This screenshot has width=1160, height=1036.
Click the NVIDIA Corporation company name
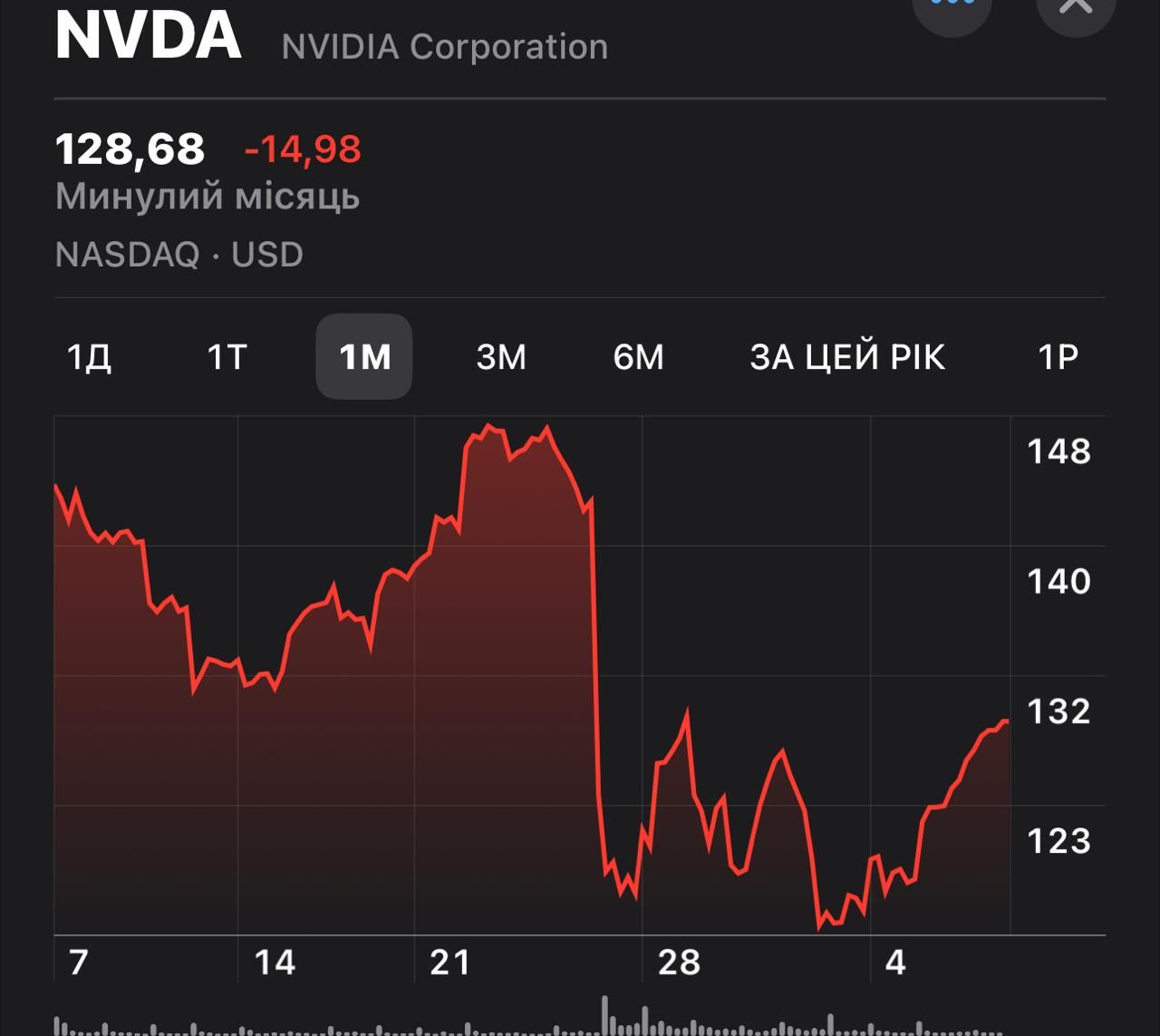444,47
